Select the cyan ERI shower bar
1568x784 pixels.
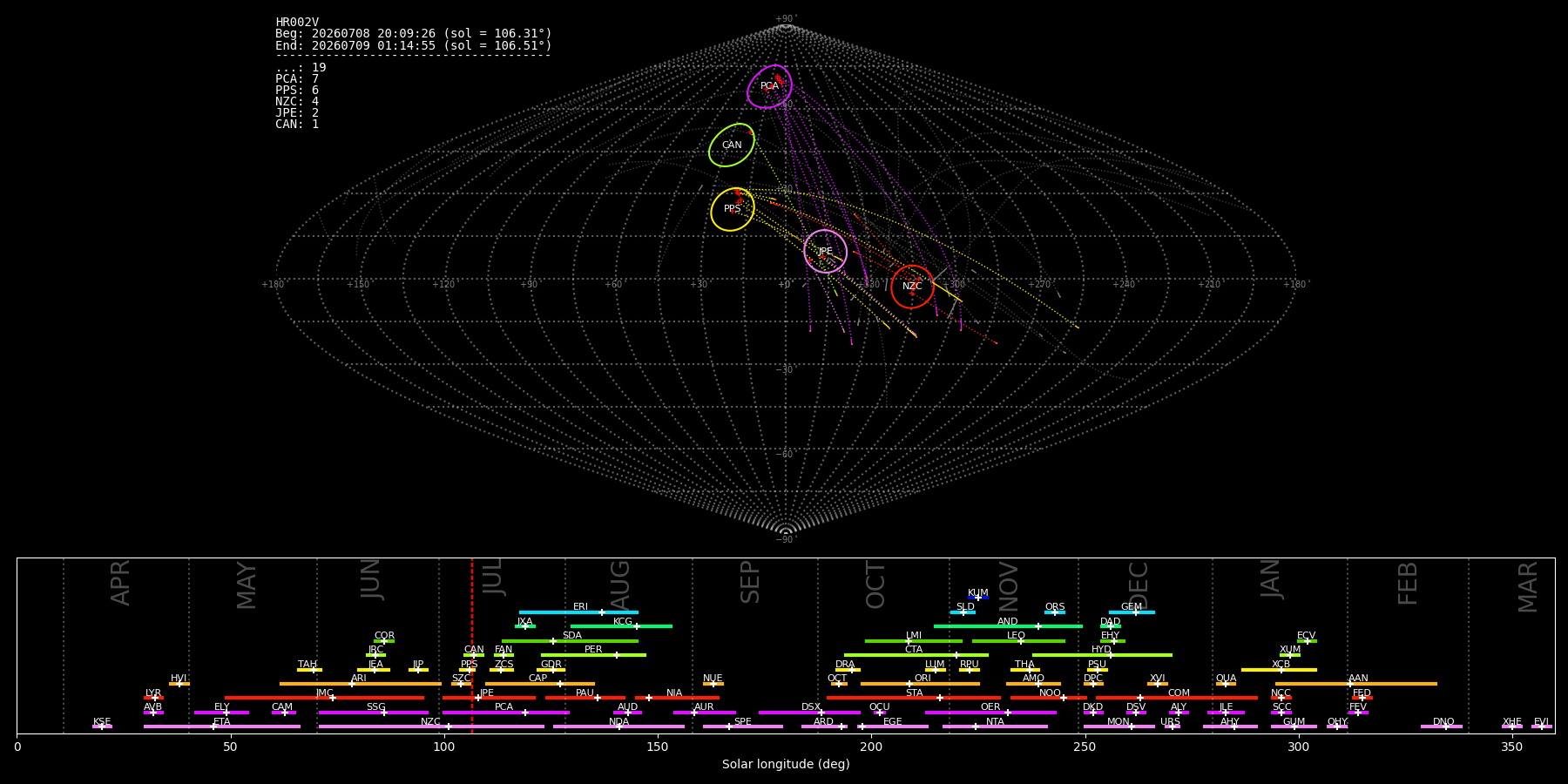click(x=578, y=612)
